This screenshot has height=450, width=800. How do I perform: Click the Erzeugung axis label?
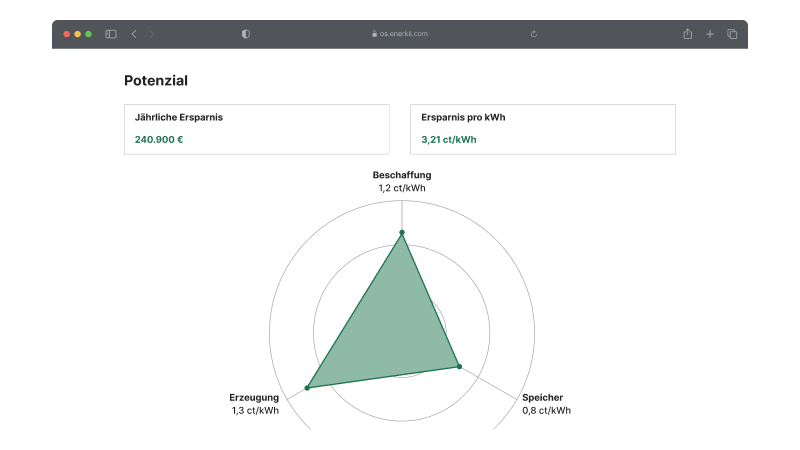tap(254, 397)
